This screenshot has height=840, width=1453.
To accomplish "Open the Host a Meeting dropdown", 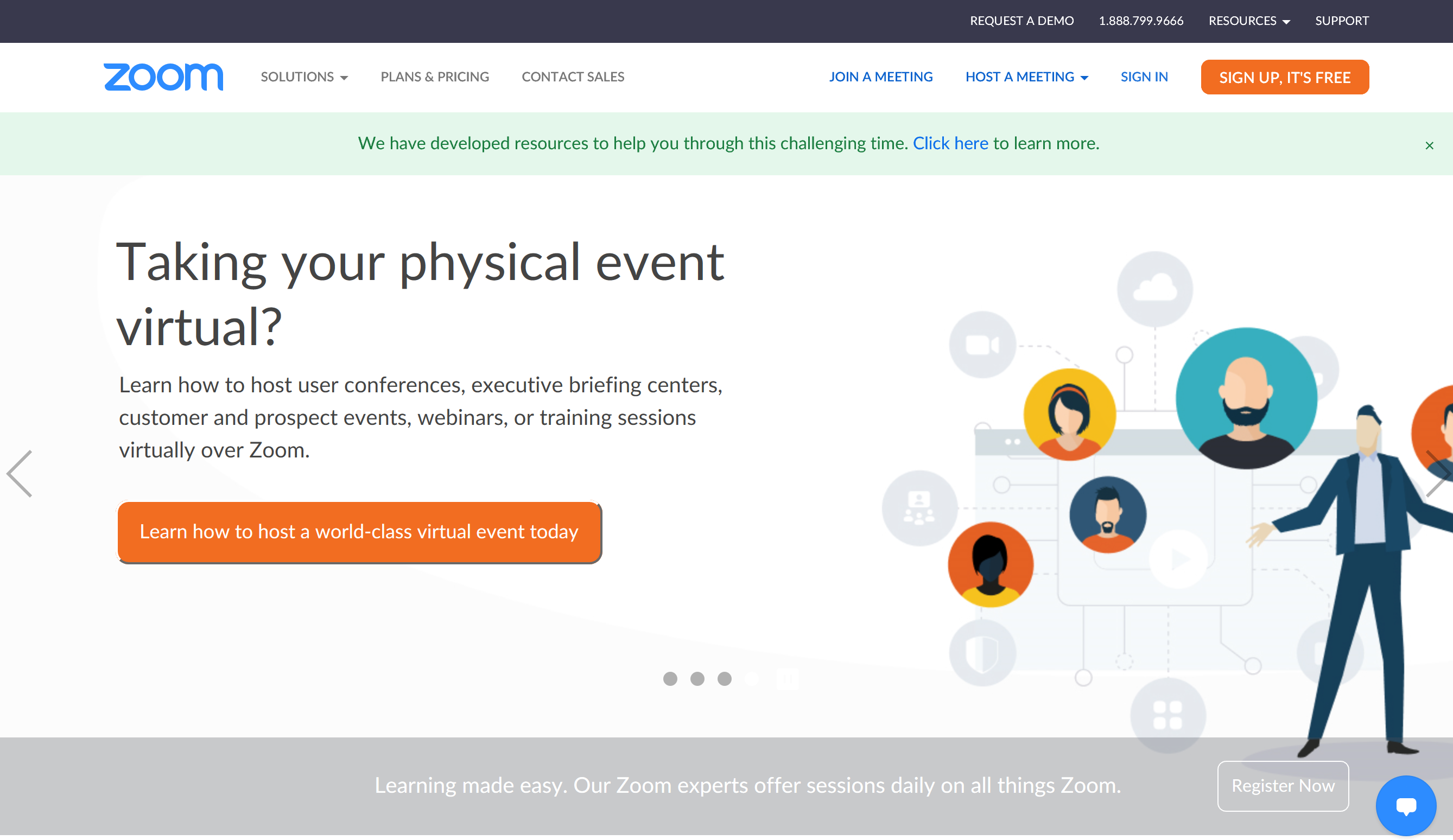I will [1026, 77].
